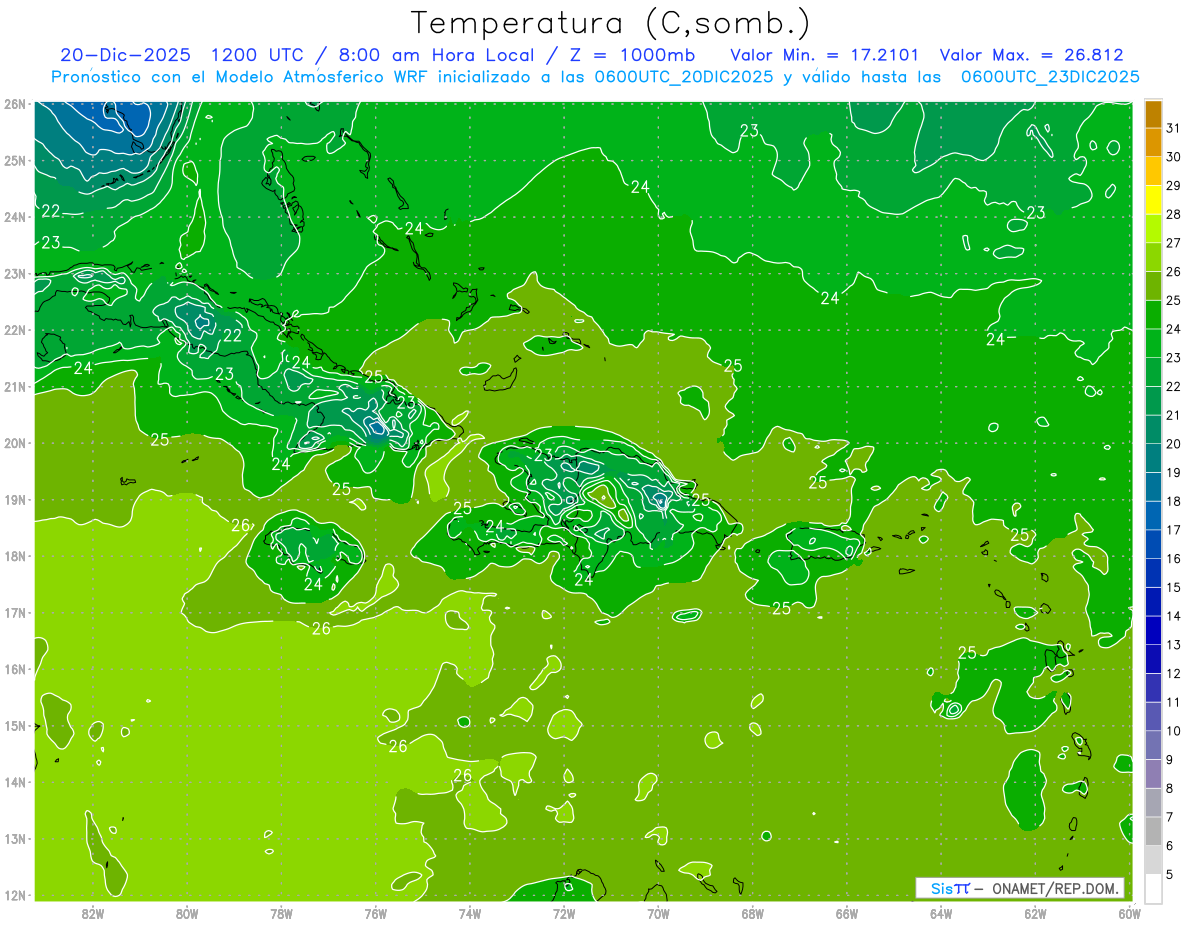Click the latitude axis label "17N"
The height and width of the screenshot is (927, 1200).
[x=15, y=612]
